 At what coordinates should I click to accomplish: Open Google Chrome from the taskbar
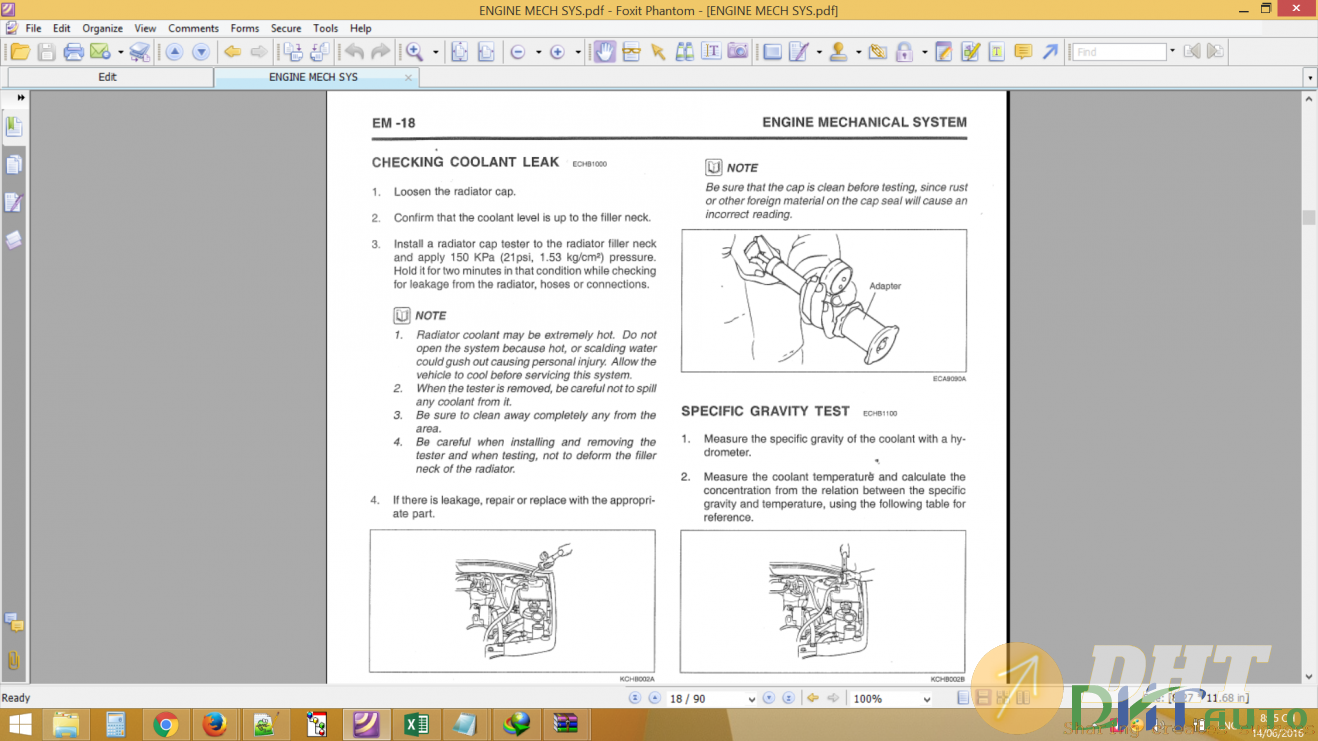pyautogui.click(x=166, y=724)
